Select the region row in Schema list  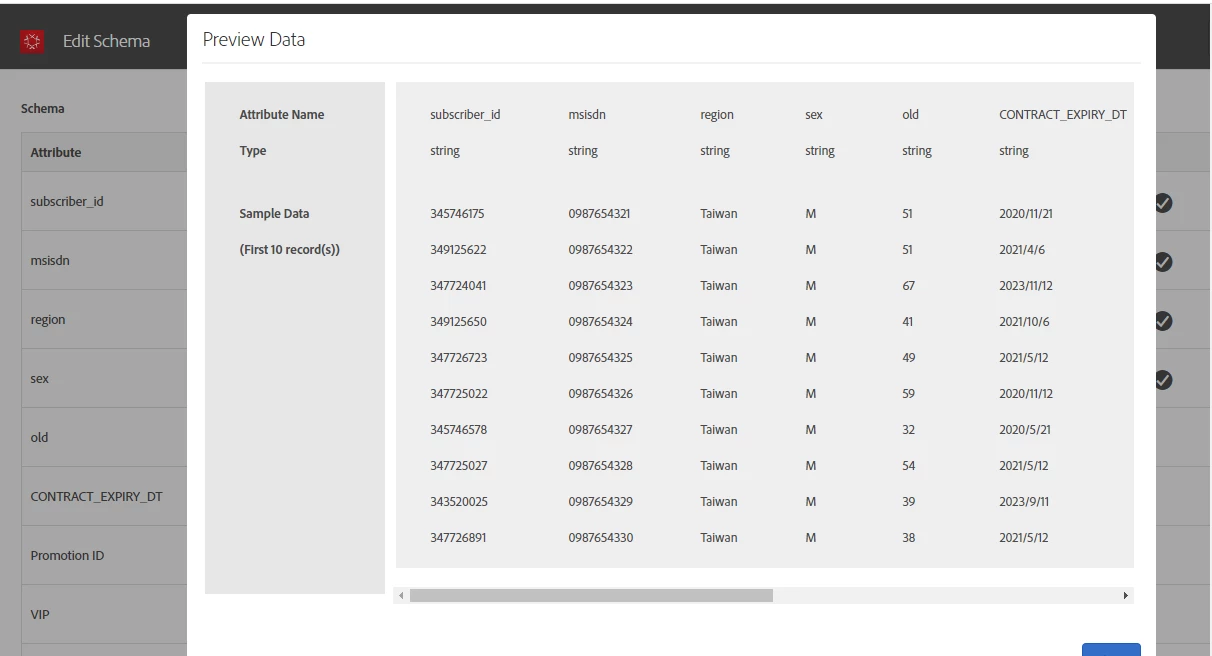[104, 319]
